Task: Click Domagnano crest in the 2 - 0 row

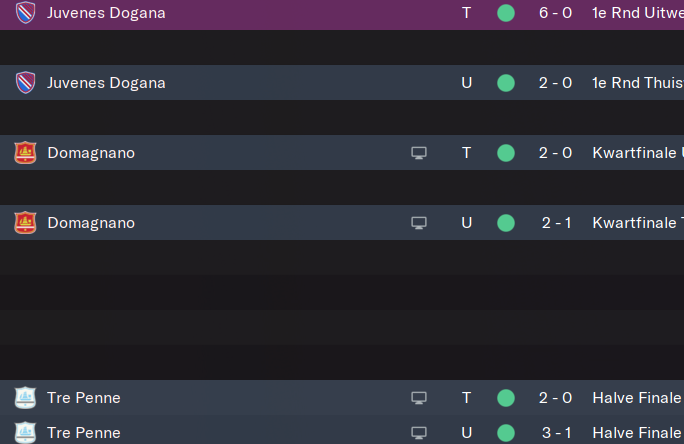Action: click(x=25, y=153)
